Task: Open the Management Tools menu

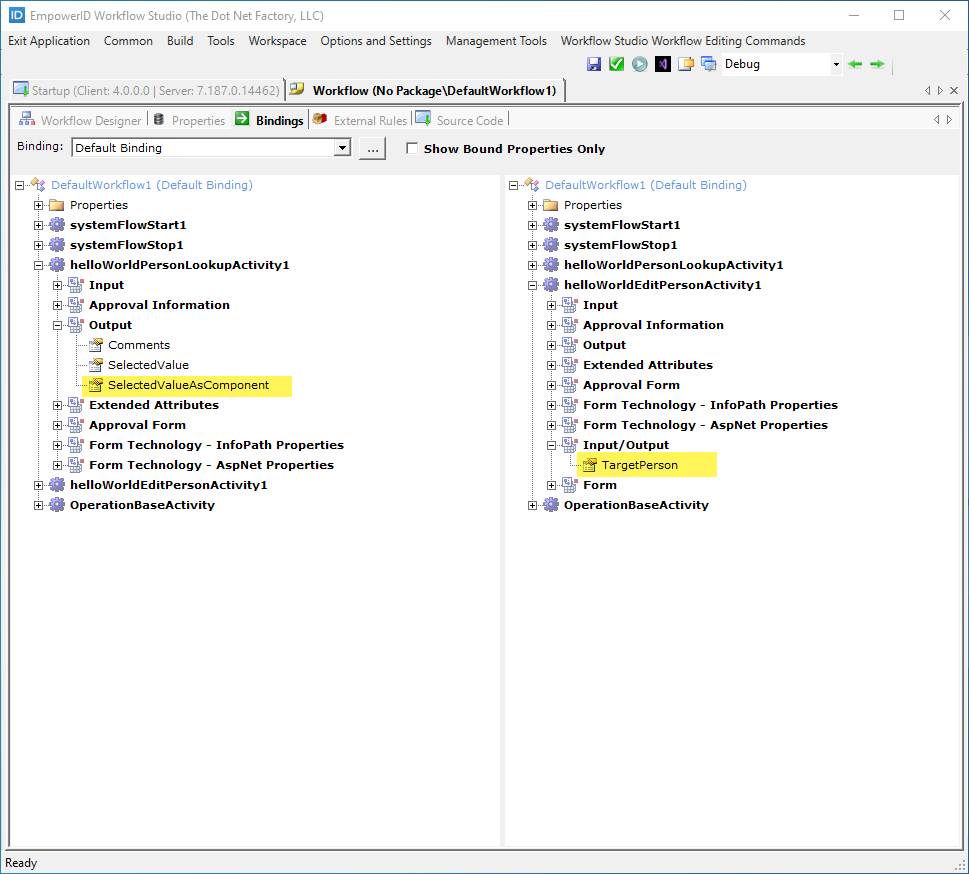Action: tap(496, 41)
